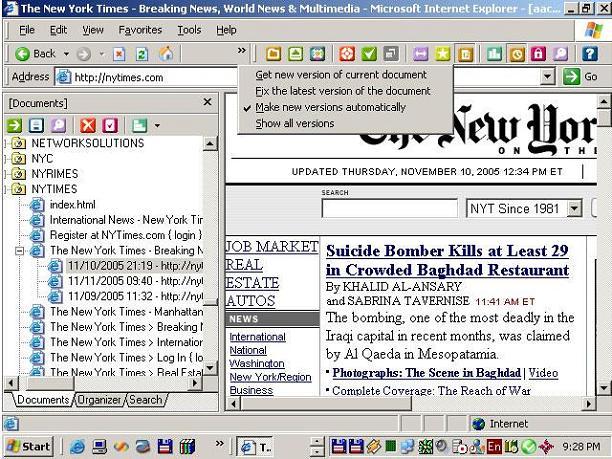The image size is (612, 459).
Task: Open the File menu
Action: point(27,30)
